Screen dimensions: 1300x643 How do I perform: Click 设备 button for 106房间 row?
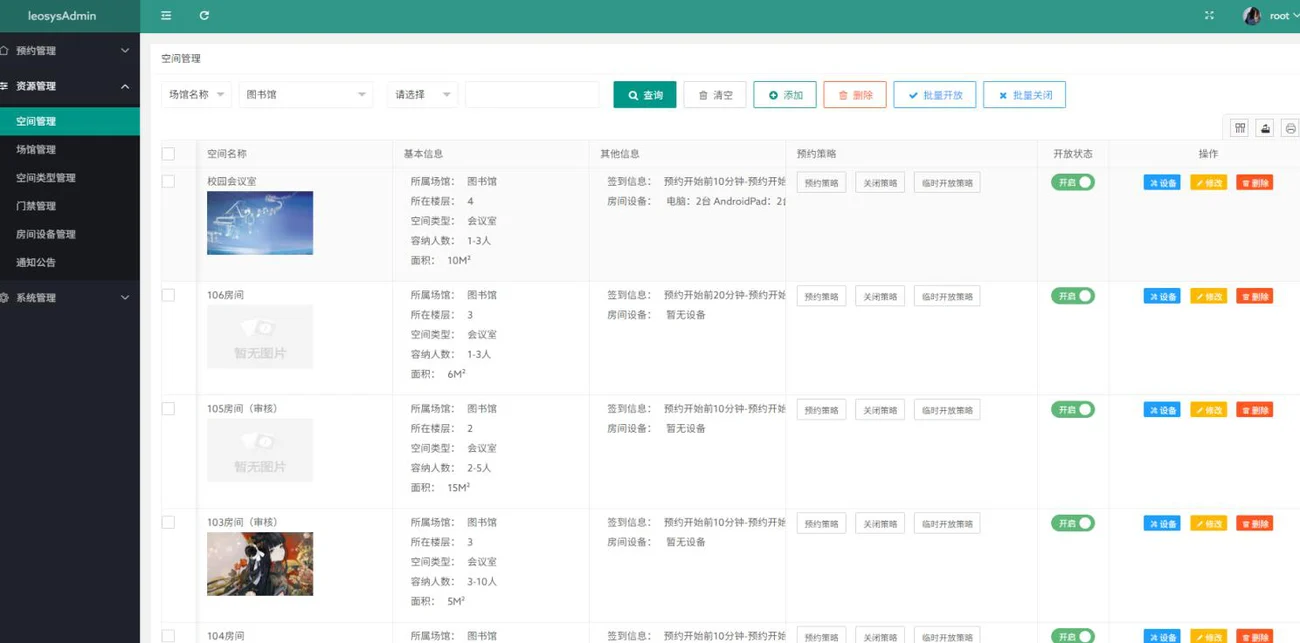[x=1162, y=296]
